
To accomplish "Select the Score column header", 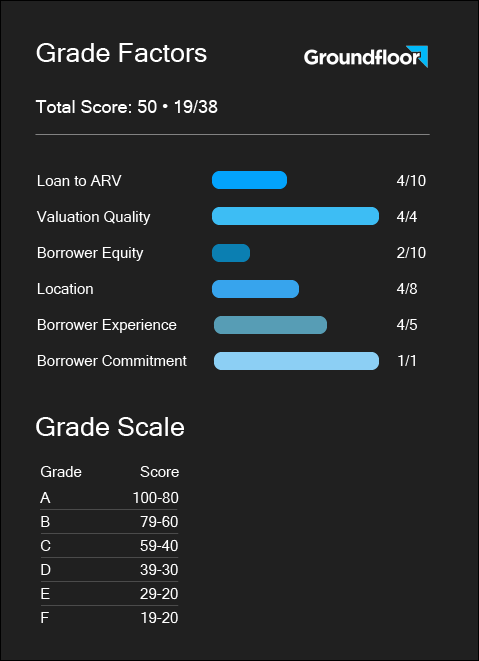I will [159, 472].
